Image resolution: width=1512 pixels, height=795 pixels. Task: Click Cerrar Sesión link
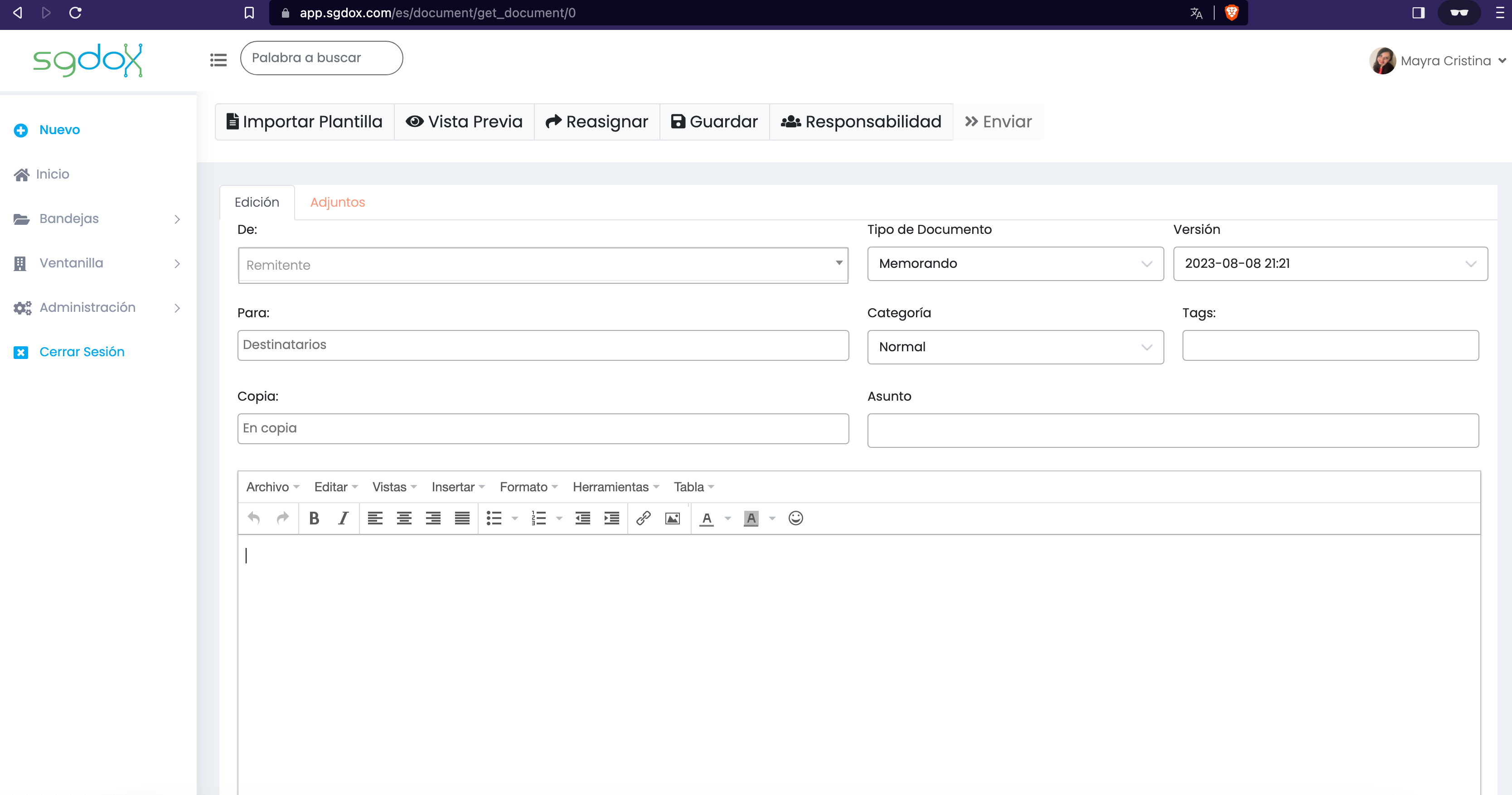[82, 352]
